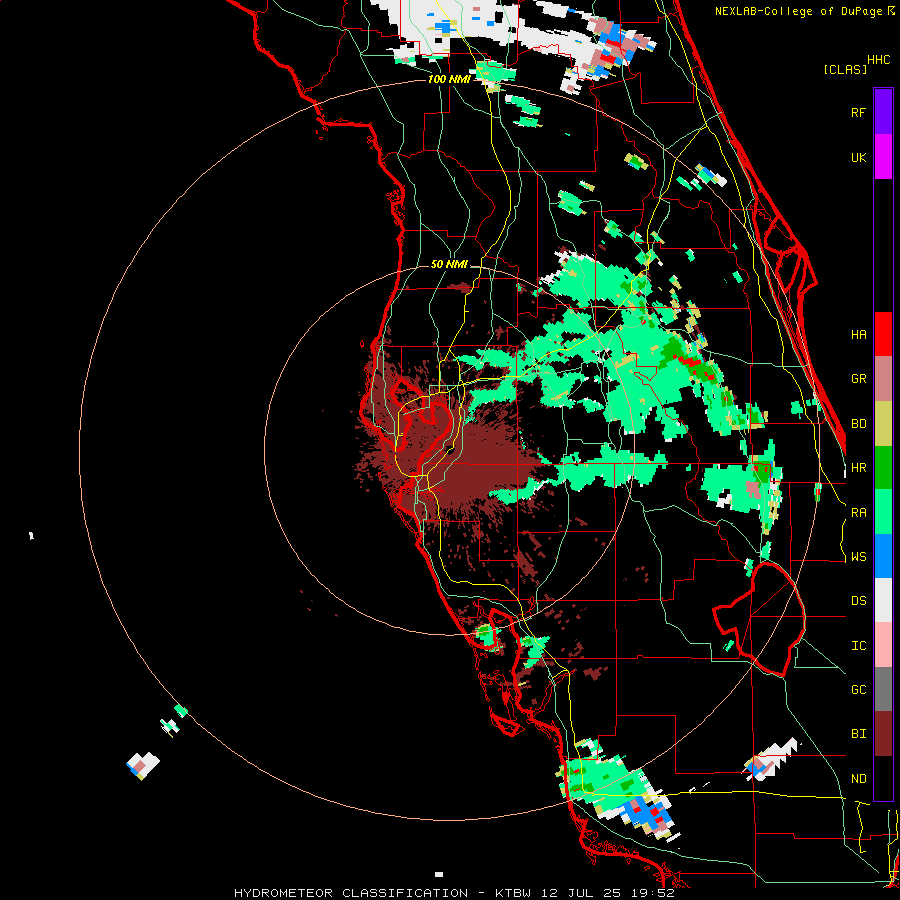Click the GR dusty pink legend swatch
The width and height of the screenshot is (900, 900).
(883, 379)
